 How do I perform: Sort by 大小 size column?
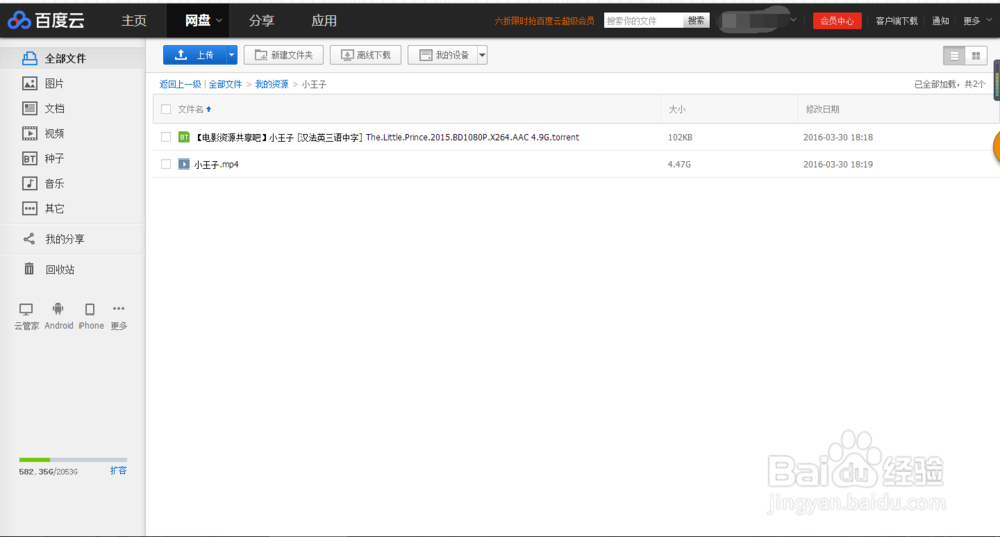tap(677, 109)
